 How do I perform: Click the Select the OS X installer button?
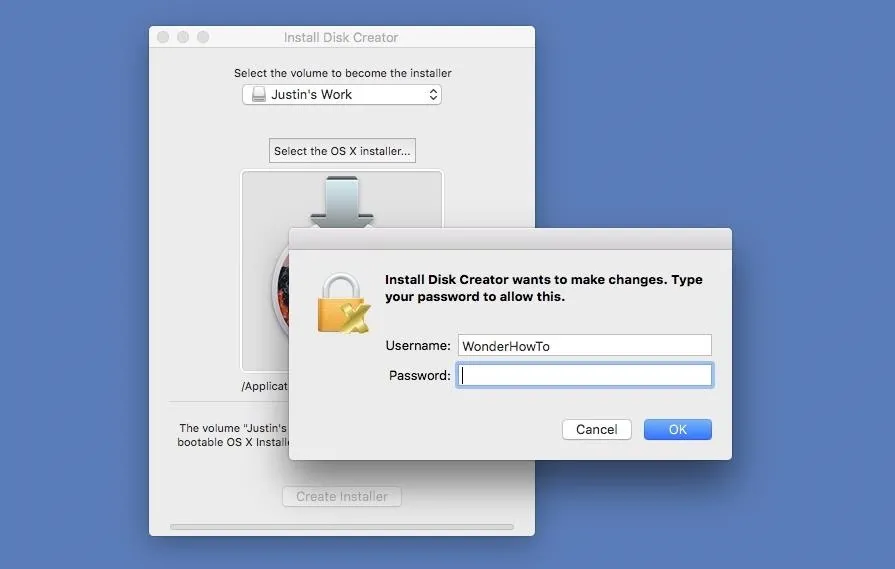[x=342, y=151]
